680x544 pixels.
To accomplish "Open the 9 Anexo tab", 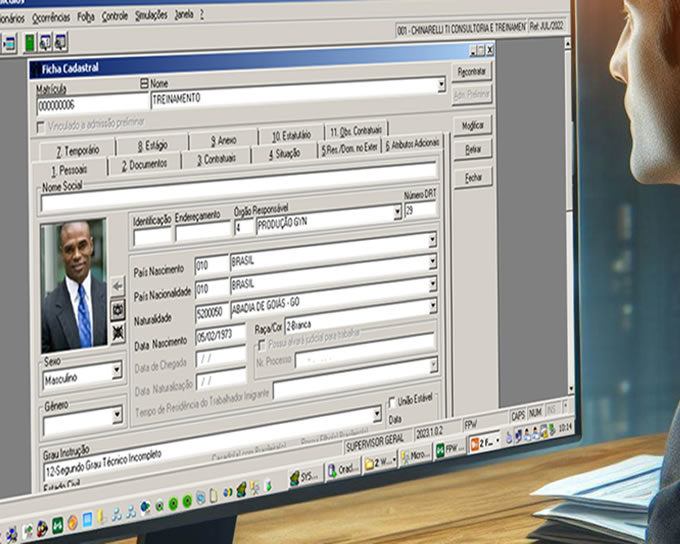I will click(223, 140).
